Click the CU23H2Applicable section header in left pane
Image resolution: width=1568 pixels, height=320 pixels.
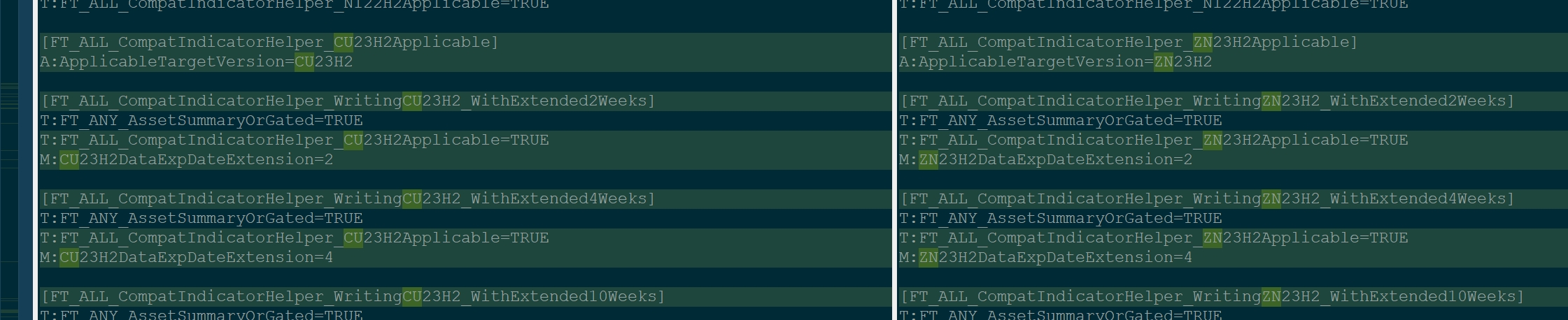coord(269,43)
